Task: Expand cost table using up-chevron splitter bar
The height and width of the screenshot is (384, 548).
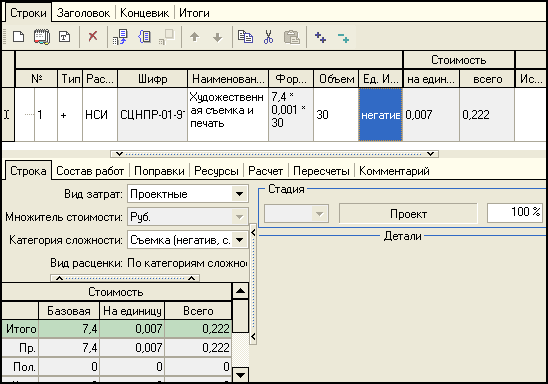Action: tap(125, 278)
